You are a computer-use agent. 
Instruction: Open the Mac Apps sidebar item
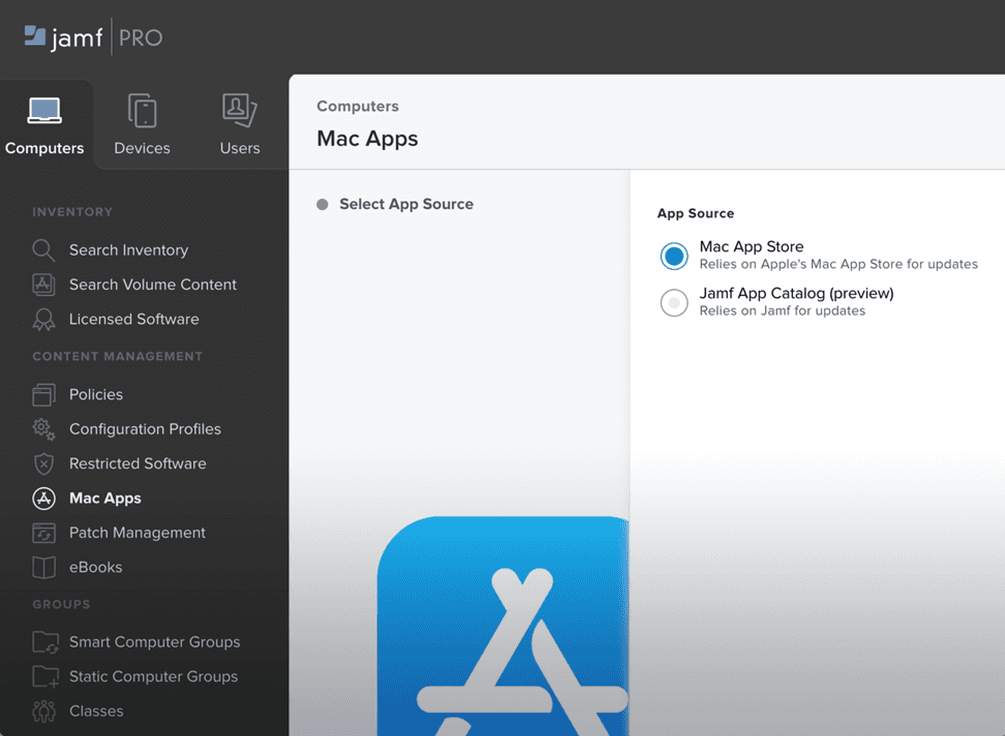(87, 498)
